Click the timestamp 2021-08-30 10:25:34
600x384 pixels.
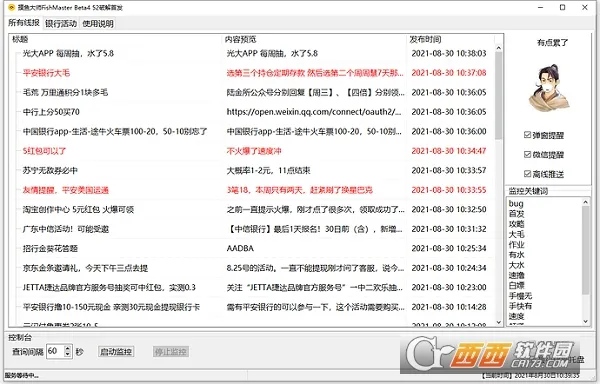(449, 248)
